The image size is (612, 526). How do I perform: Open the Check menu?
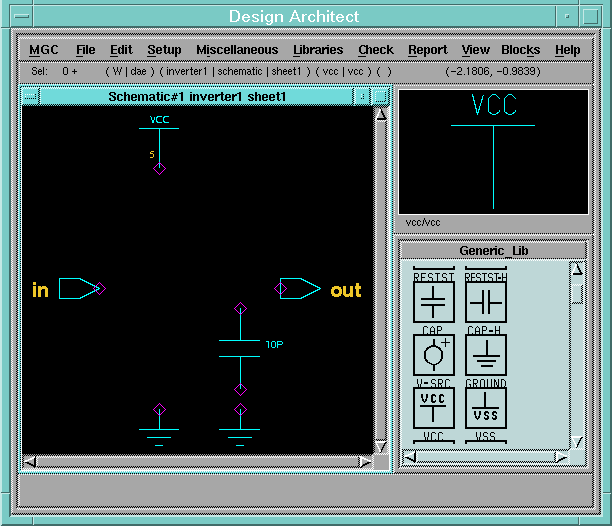coord(375,50)
